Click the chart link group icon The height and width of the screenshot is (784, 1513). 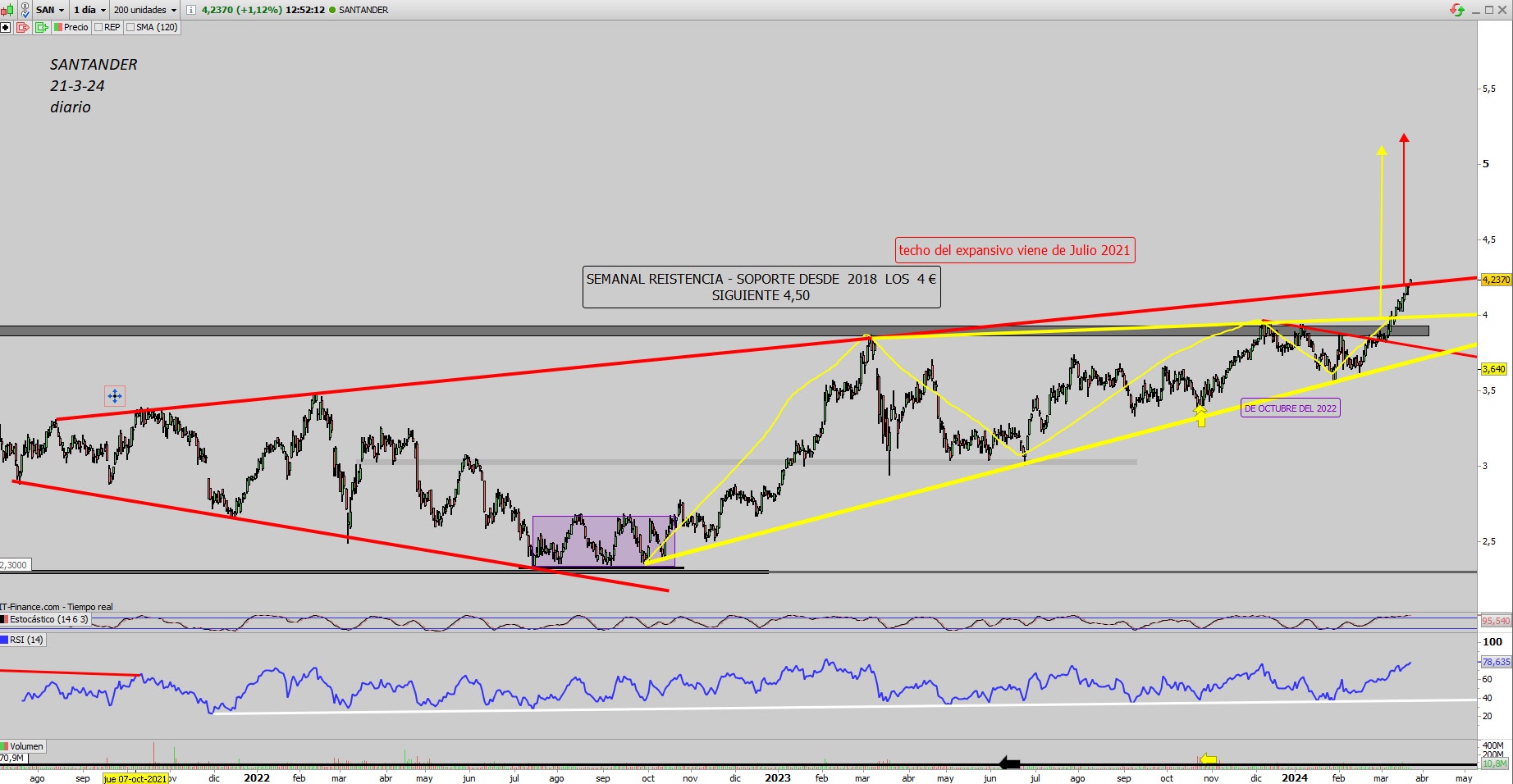(x=25, y=10)
